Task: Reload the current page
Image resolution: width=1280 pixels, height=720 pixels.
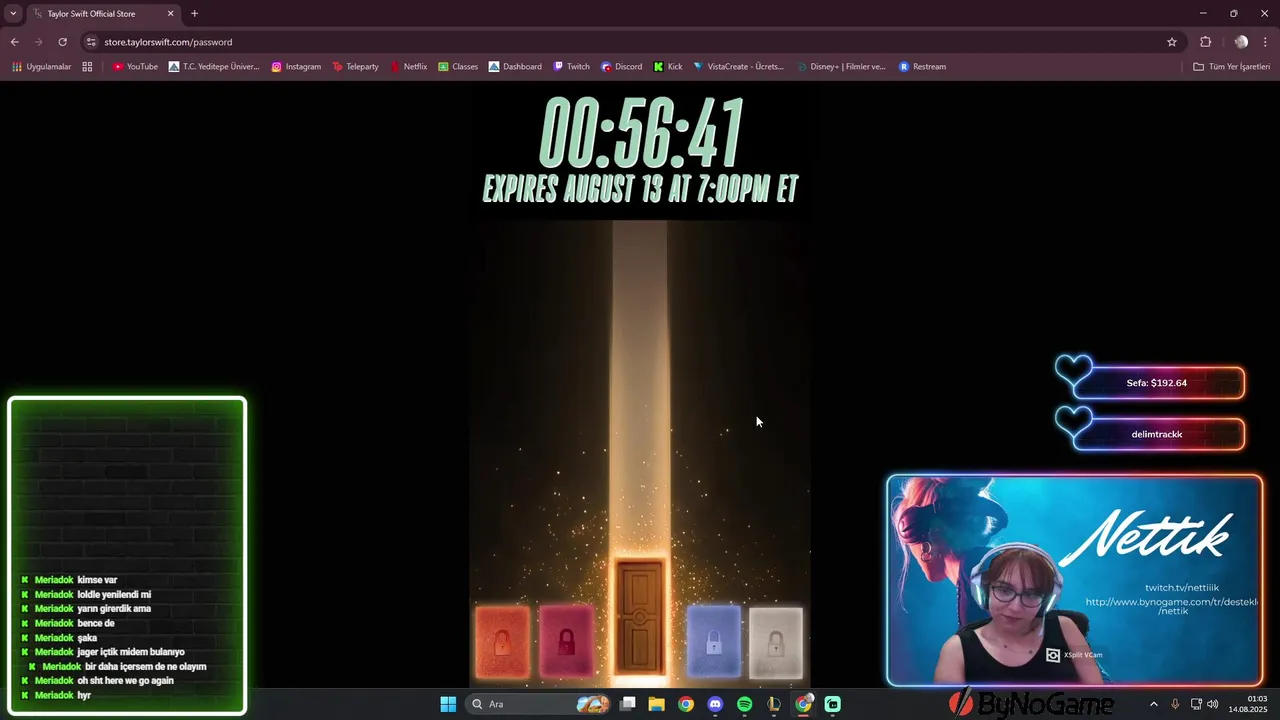Action: coord(62,42)
